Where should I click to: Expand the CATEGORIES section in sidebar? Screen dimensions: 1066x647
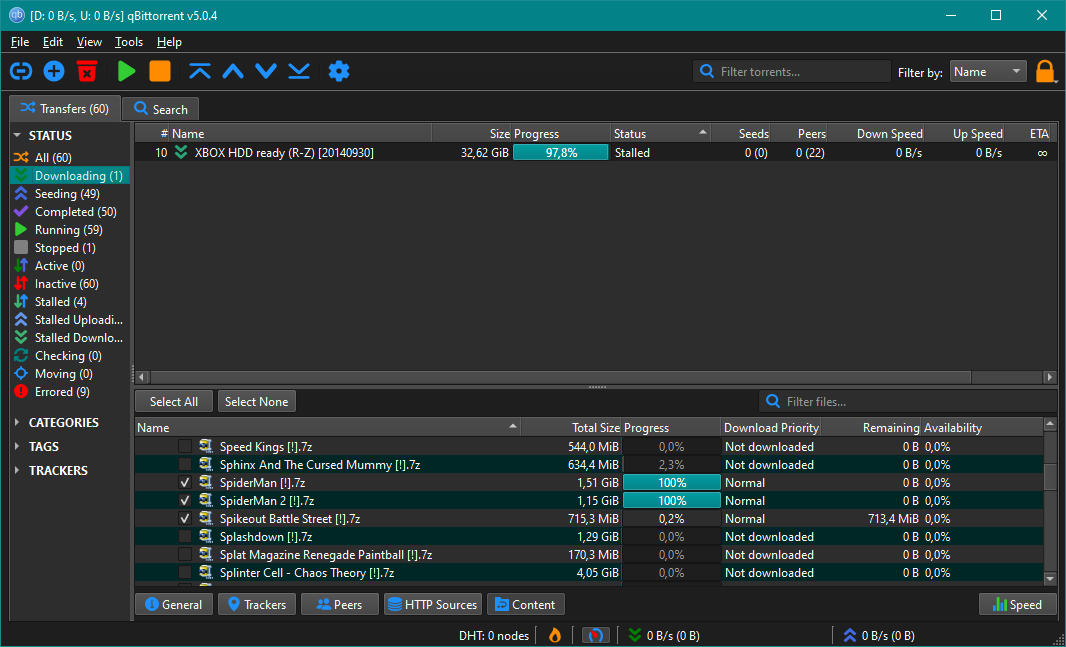pyautogui.click(x=18, y=423)
